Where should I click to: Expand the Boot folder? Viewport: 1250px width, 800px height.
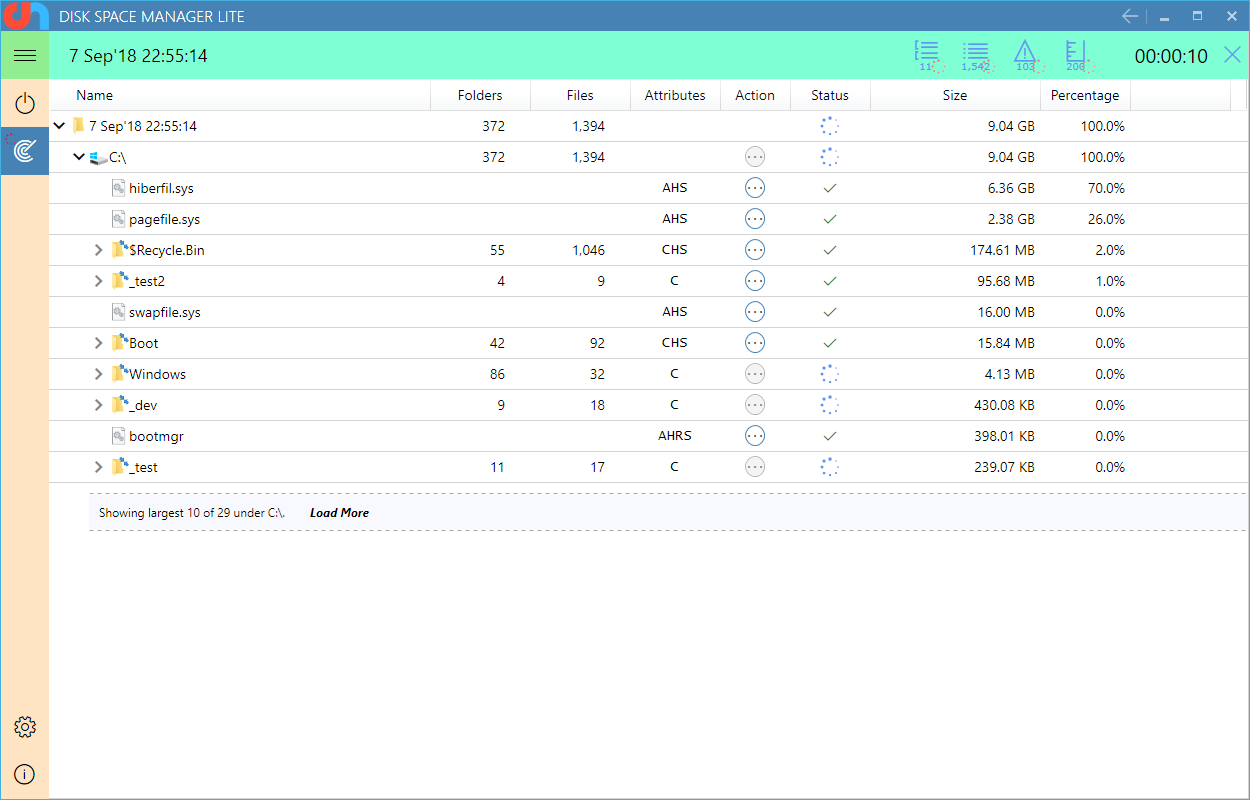[x=98, y=343]
